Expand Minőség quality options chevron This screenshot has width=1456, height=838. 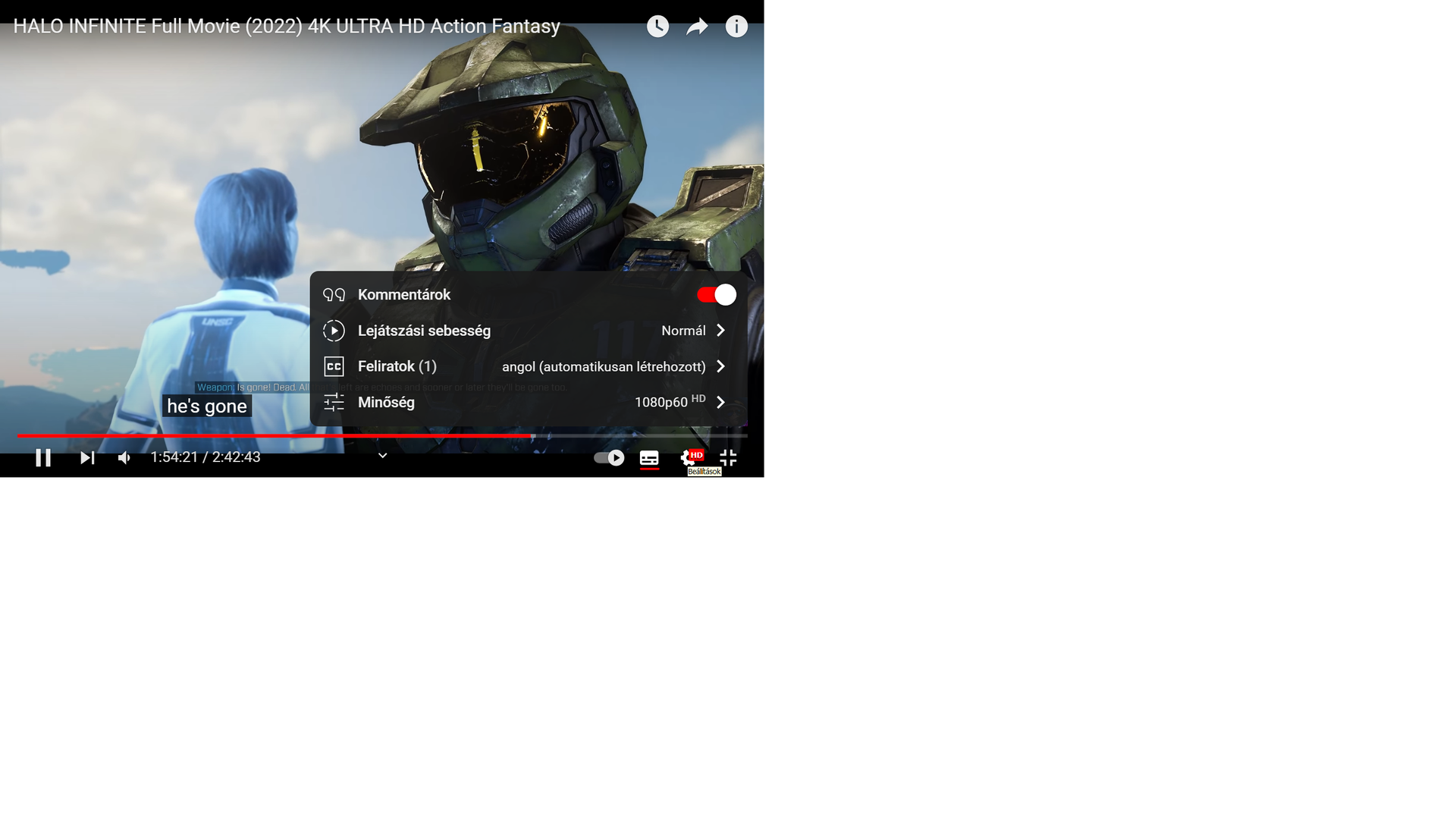(721, 402)
